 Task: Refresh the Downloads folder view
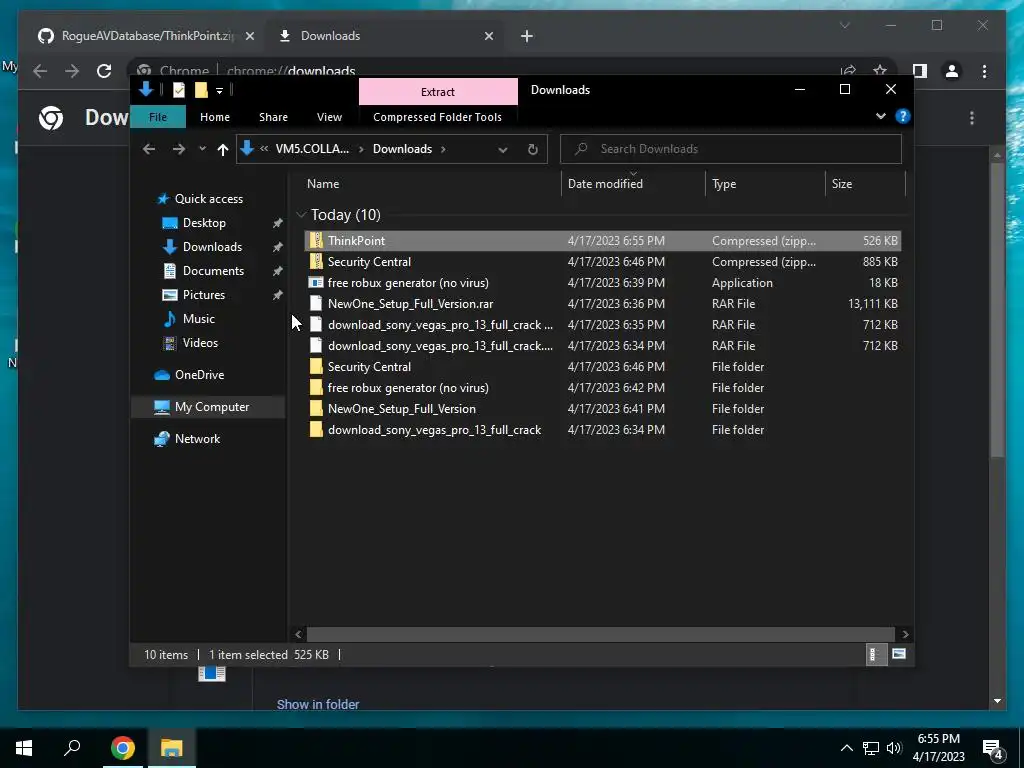pos(533,150)
